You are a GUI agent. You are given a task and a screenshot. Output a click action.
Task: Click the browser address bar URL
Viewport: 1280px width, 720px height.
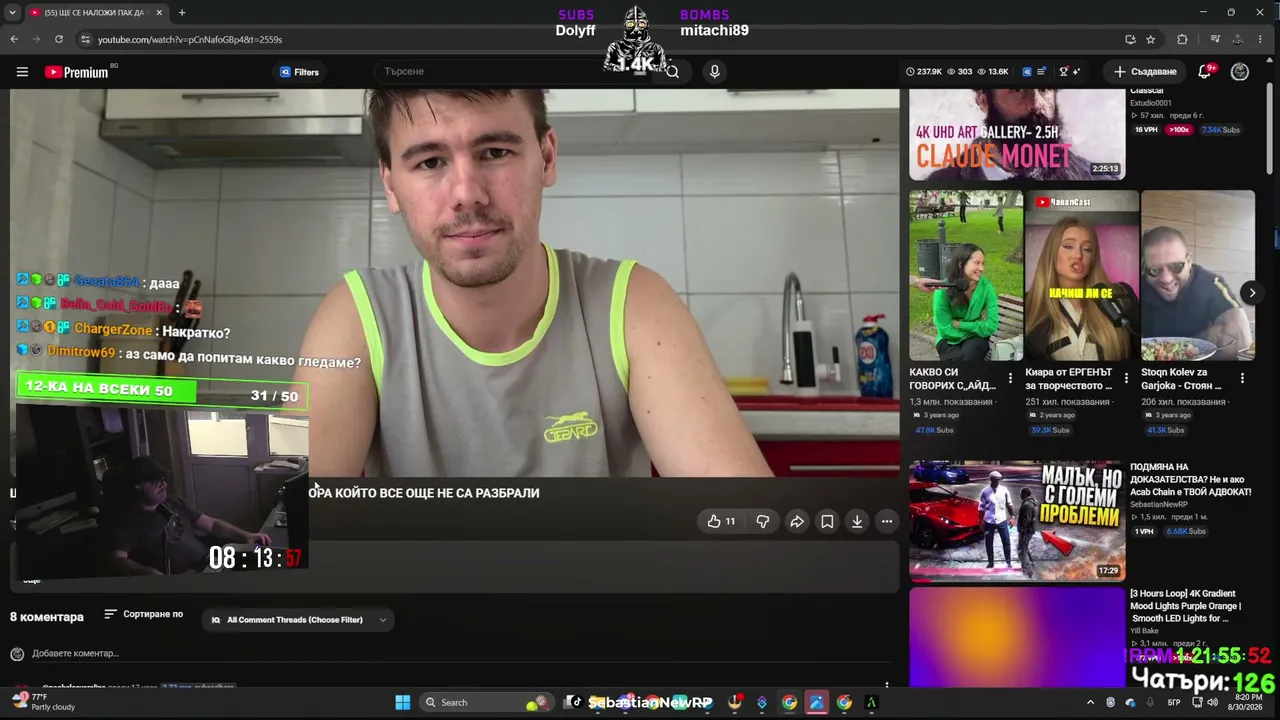coord(190,39)
